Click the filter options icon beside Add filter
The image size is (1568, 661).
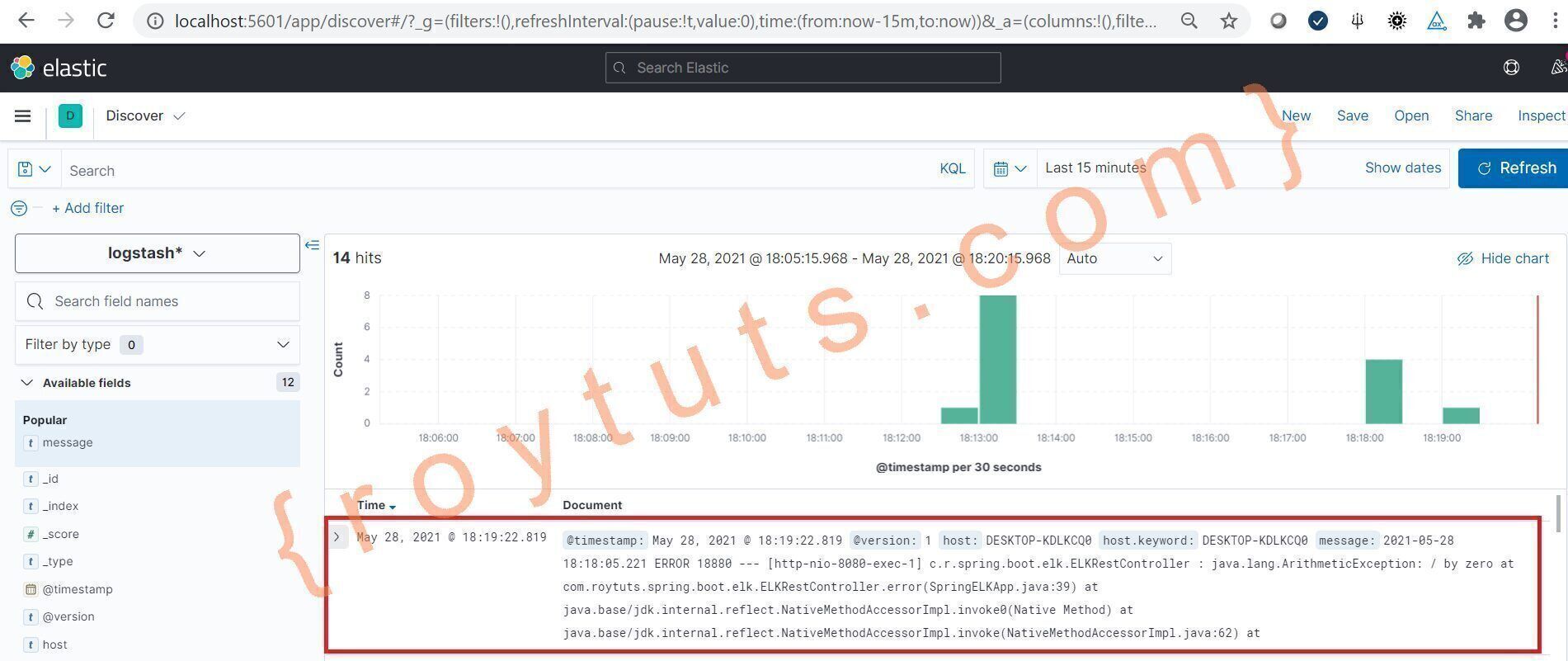point(19,209)
